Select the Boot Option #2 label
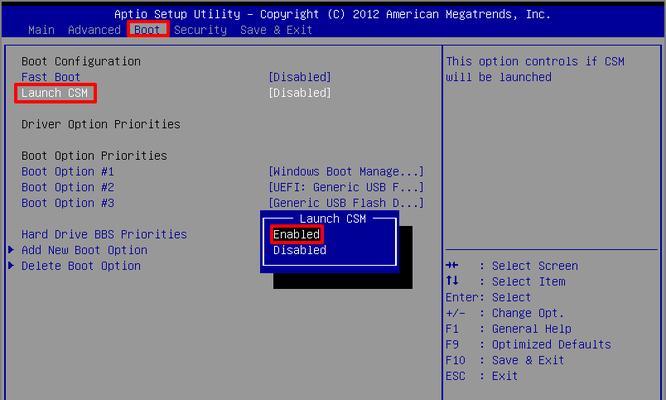666x400 pixels. [x=68, y=187]
